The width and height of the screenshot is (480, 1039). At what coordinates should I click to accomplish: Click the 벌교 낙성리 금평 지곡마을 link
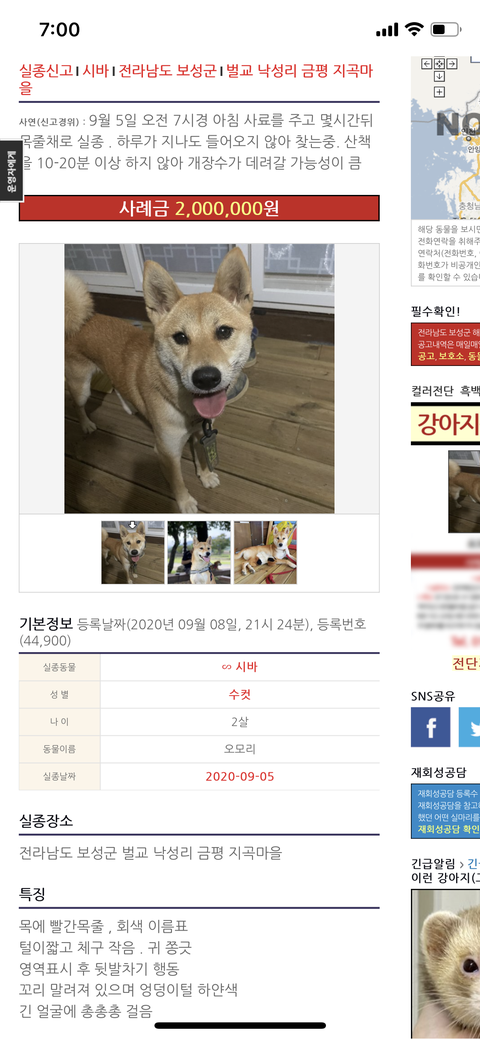(x=200, y=80)
